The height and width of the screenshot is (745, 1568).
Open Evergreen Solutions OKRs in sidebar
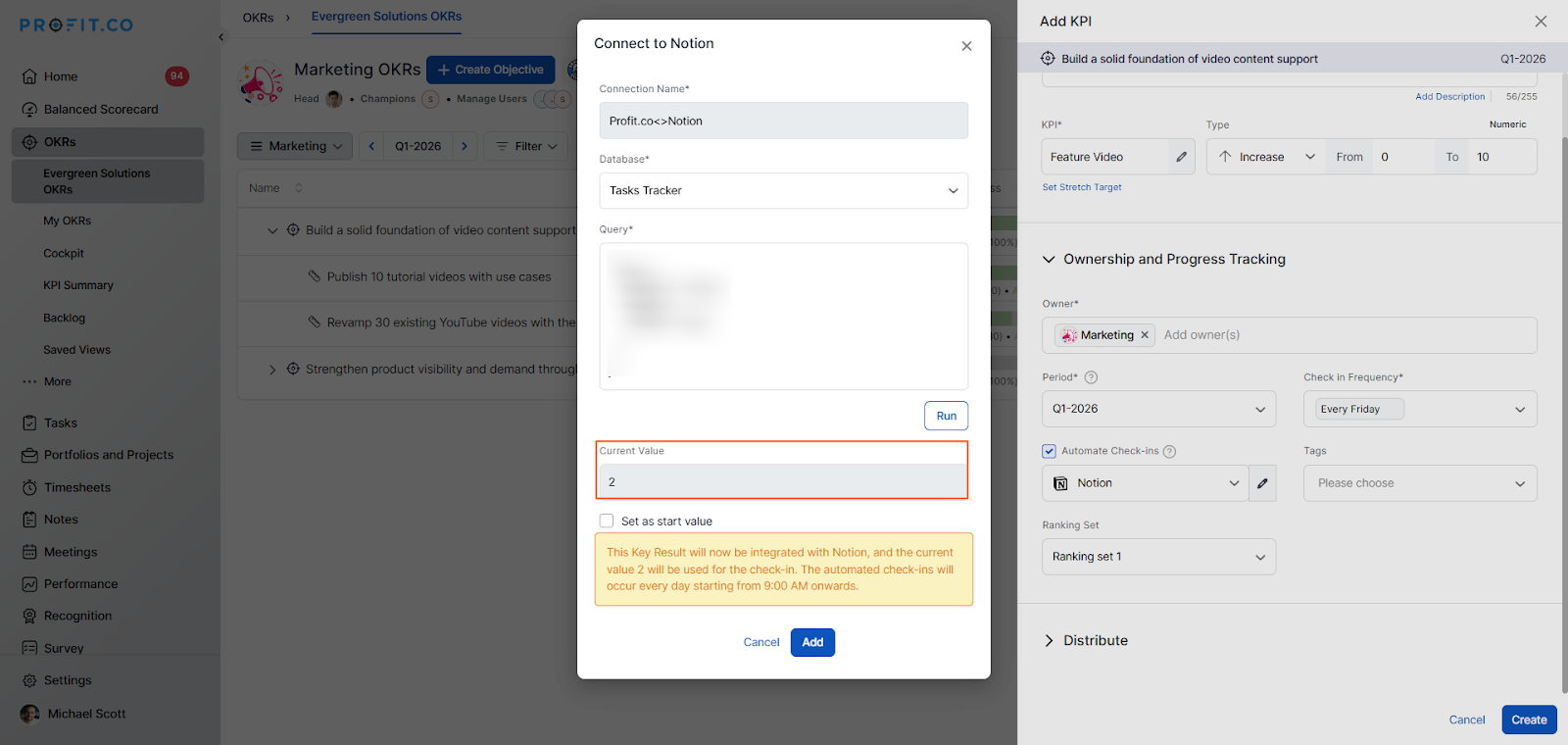(108, 181)
